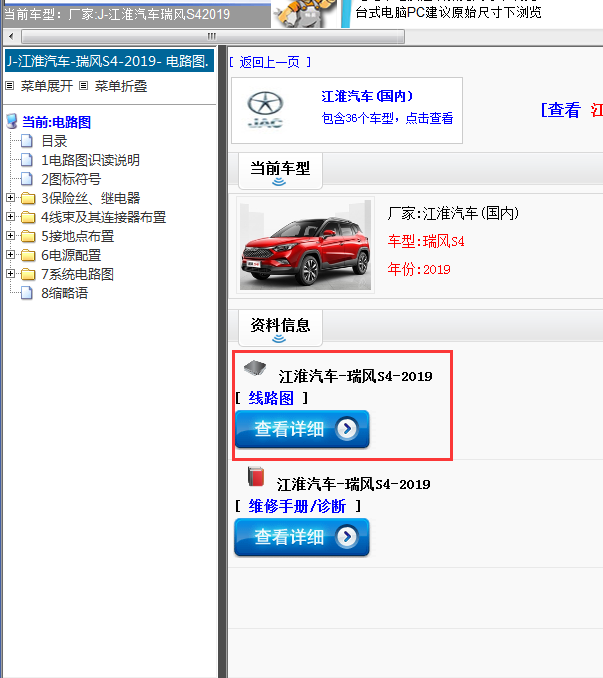Click the gray chip icon above 线路图

pos(255,368)
